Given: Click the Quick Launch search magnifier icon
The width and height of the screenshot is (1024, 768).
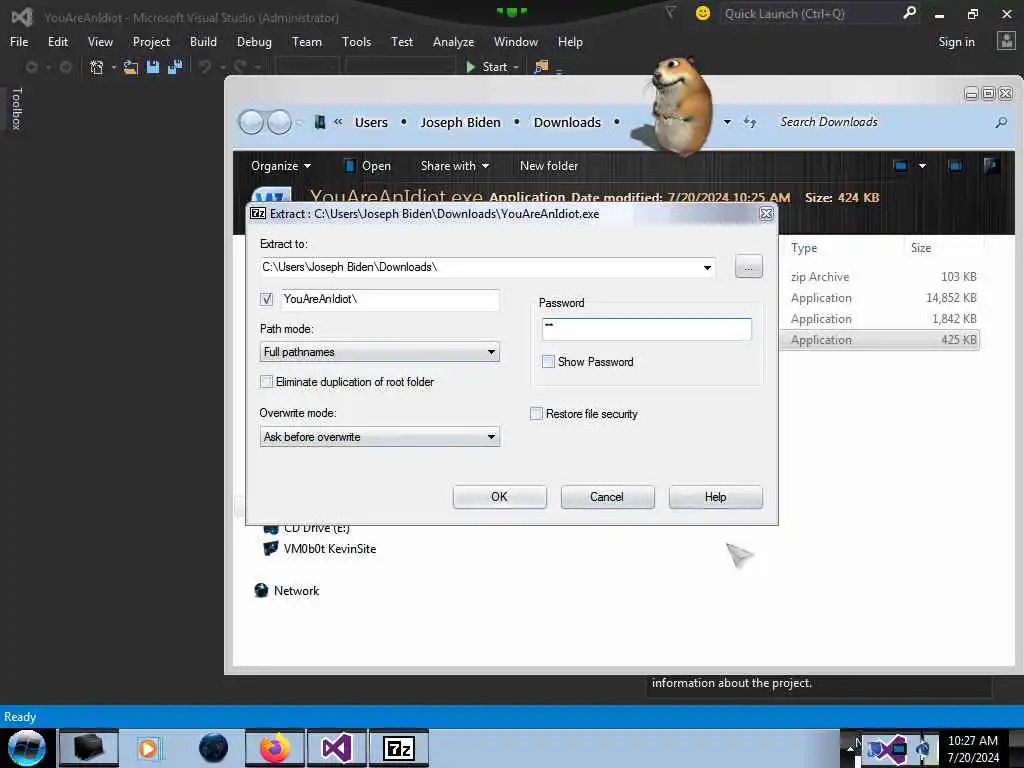Looking at the screenshot, I should [909, 13].
